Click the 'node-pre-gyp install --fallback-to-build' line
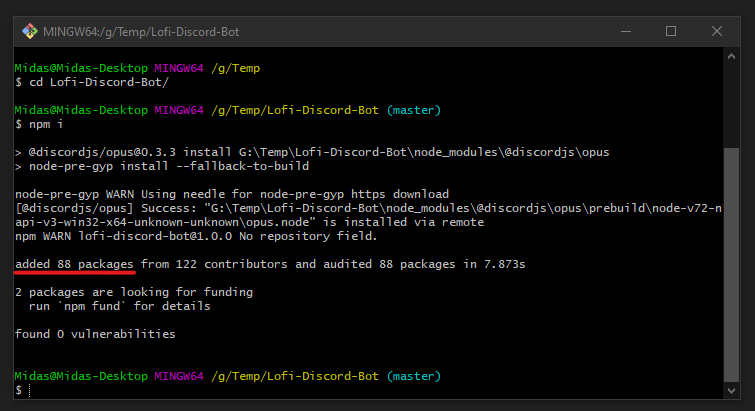 pos(162,166)
